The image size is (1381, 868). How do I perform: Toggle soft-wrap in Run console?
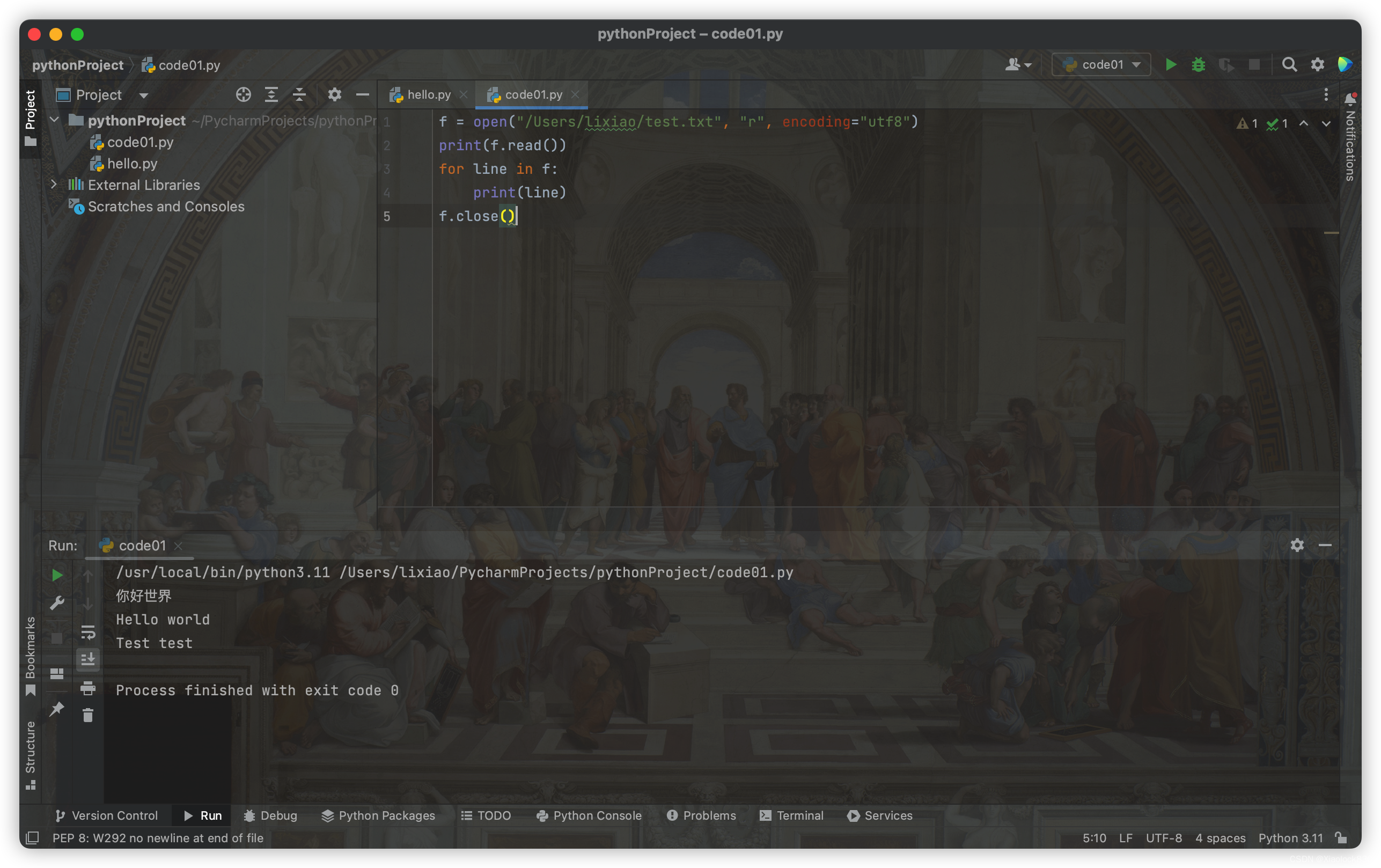point(88,632)
